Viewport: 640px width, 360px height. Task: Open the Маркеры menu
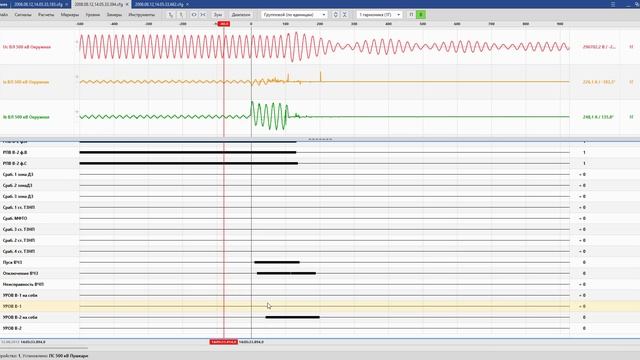point(70,15)
